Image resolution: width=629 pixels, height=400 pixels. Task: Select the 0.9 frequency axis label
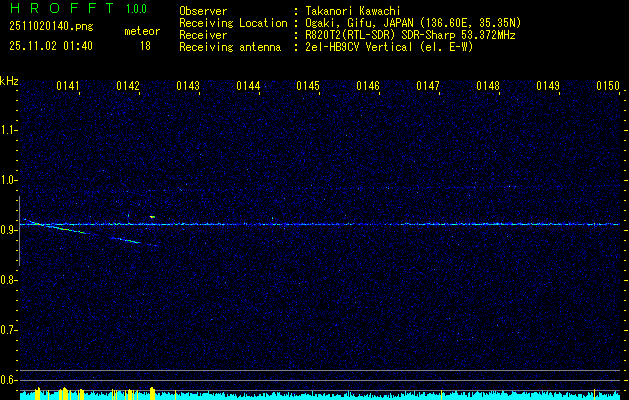pyautogui.click(x=9, y=230)
